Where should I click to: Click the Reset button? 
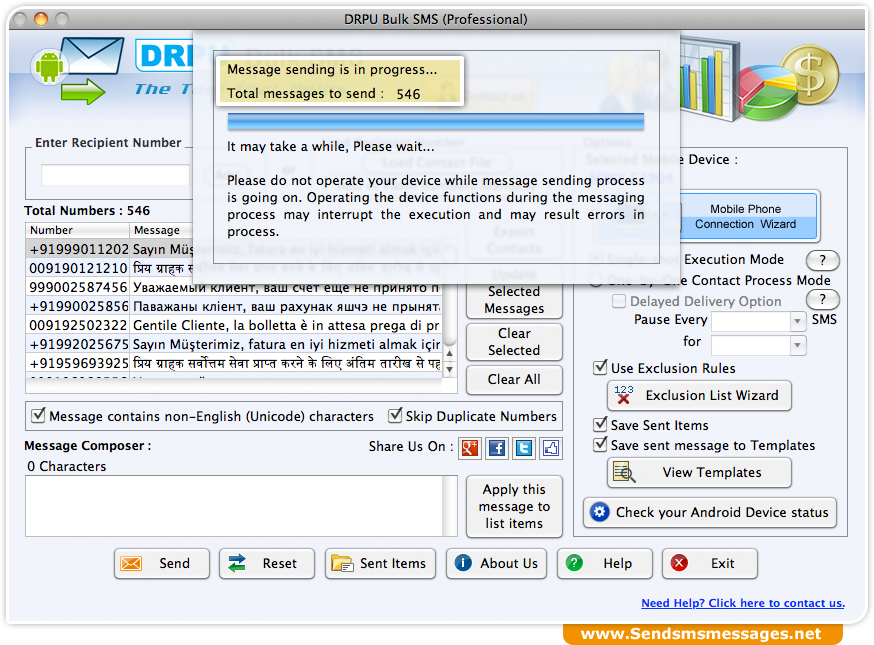pos(266,564)
